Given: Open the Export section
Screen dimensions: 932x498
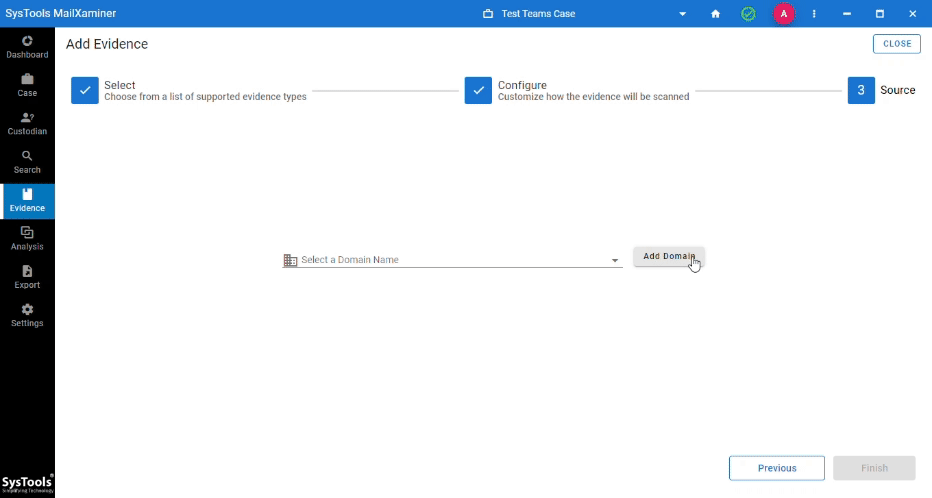Looking at the screenshot, I should click(x=27, y=278).
